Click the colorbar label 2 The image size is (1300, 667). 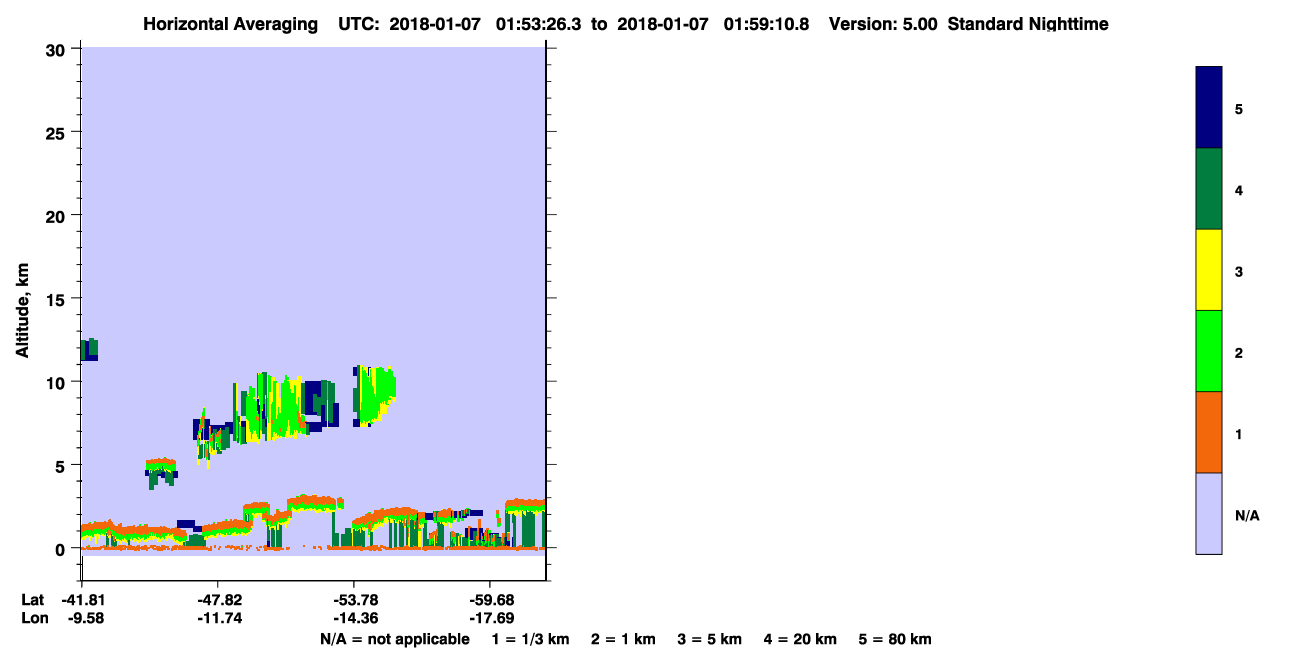pos(1239,353)
